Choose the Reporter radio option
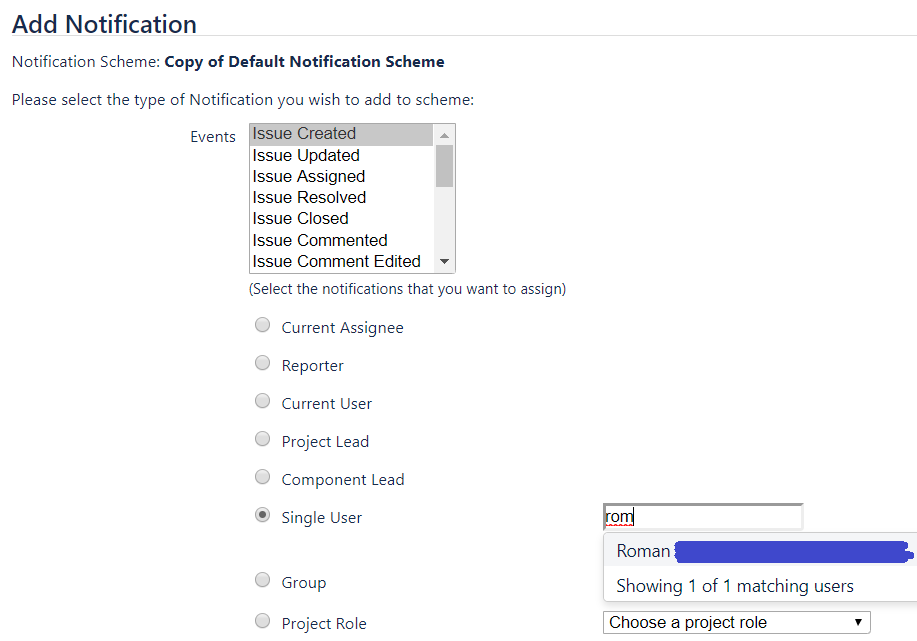 click(x=263, y=363)
